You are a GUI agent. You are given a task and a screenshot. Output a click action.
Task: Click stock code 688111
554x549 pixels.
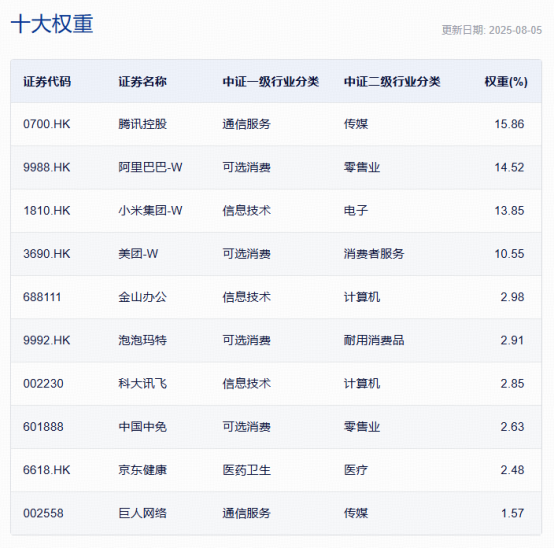pyautogui.click(x=42, y=297)
